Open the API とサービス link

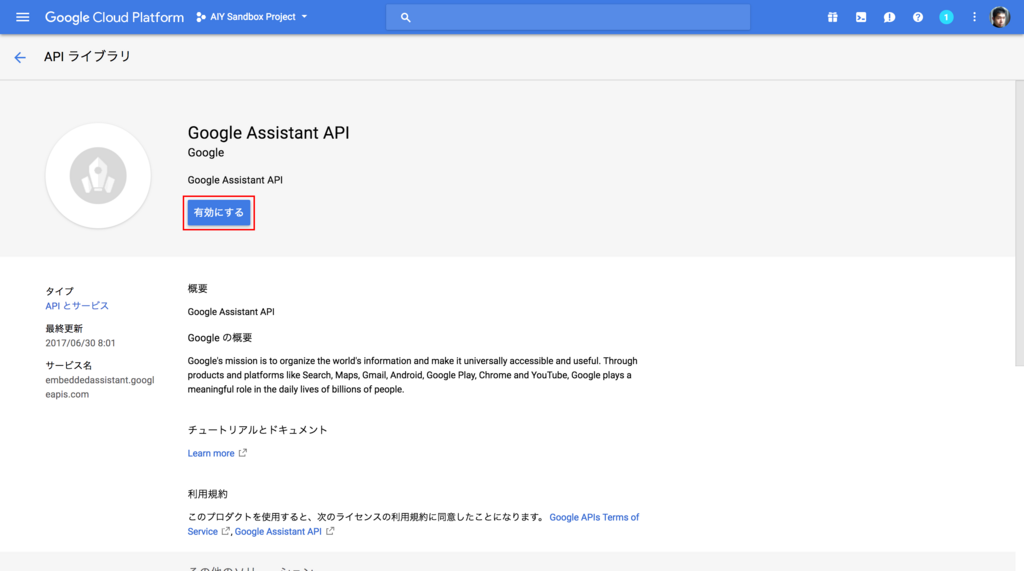tap(77, 306)
